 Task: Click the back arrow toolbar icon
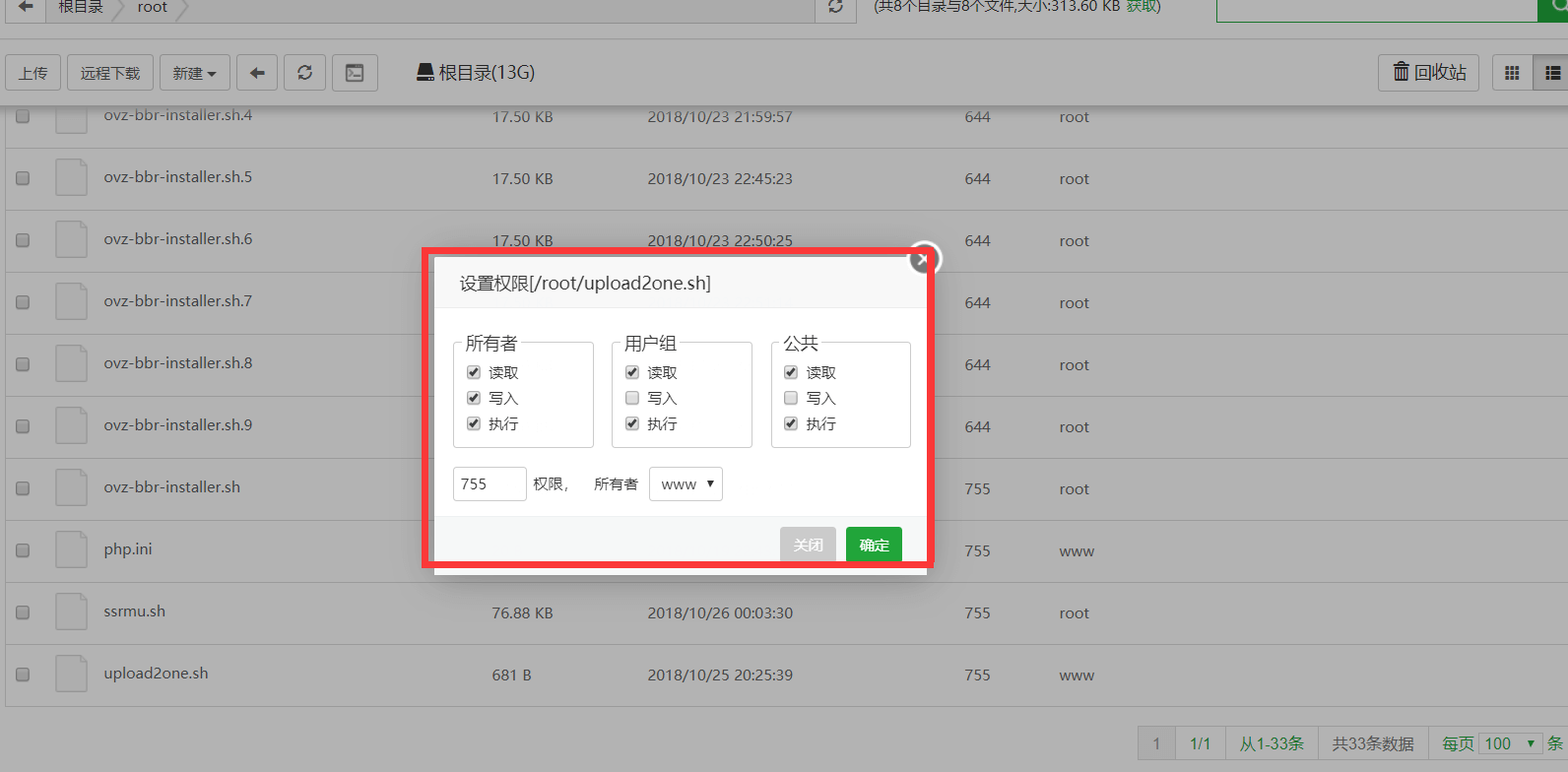click(x=257, y=73)
